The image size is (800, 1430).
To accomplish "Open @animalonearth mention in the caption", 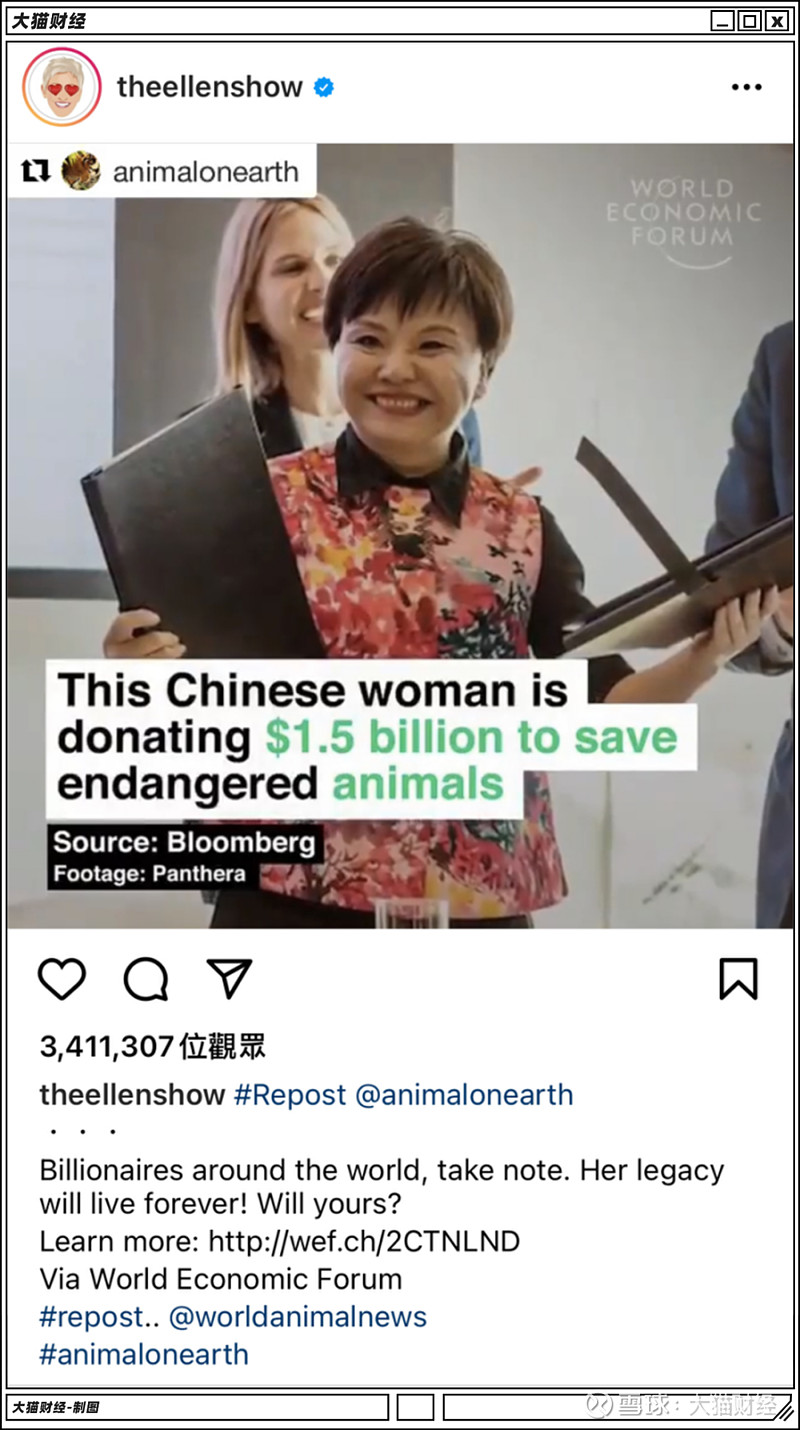I will [464, 1095].
